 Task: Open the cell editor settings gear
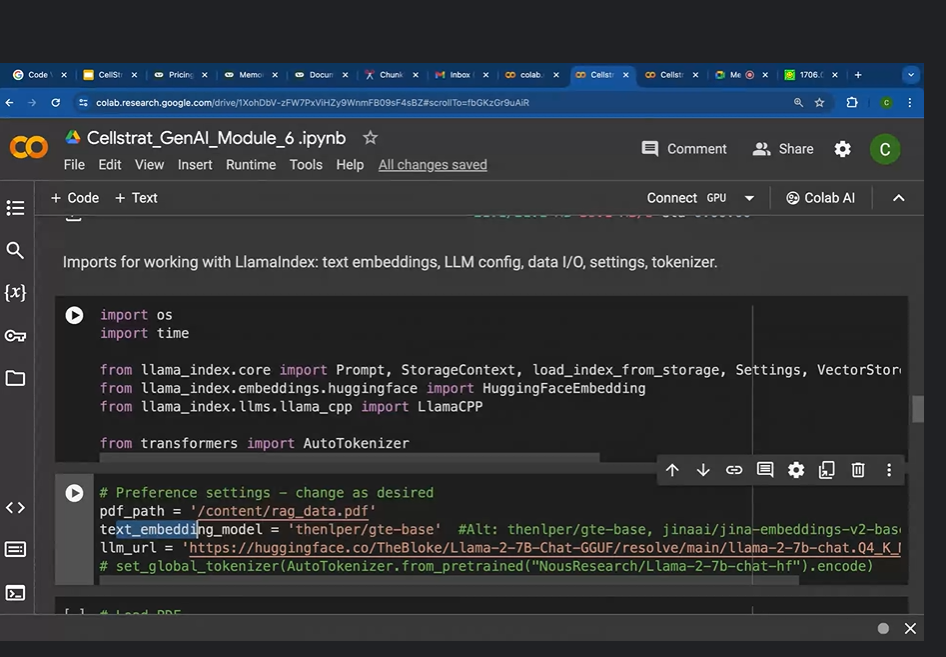[x=796, y=470]
